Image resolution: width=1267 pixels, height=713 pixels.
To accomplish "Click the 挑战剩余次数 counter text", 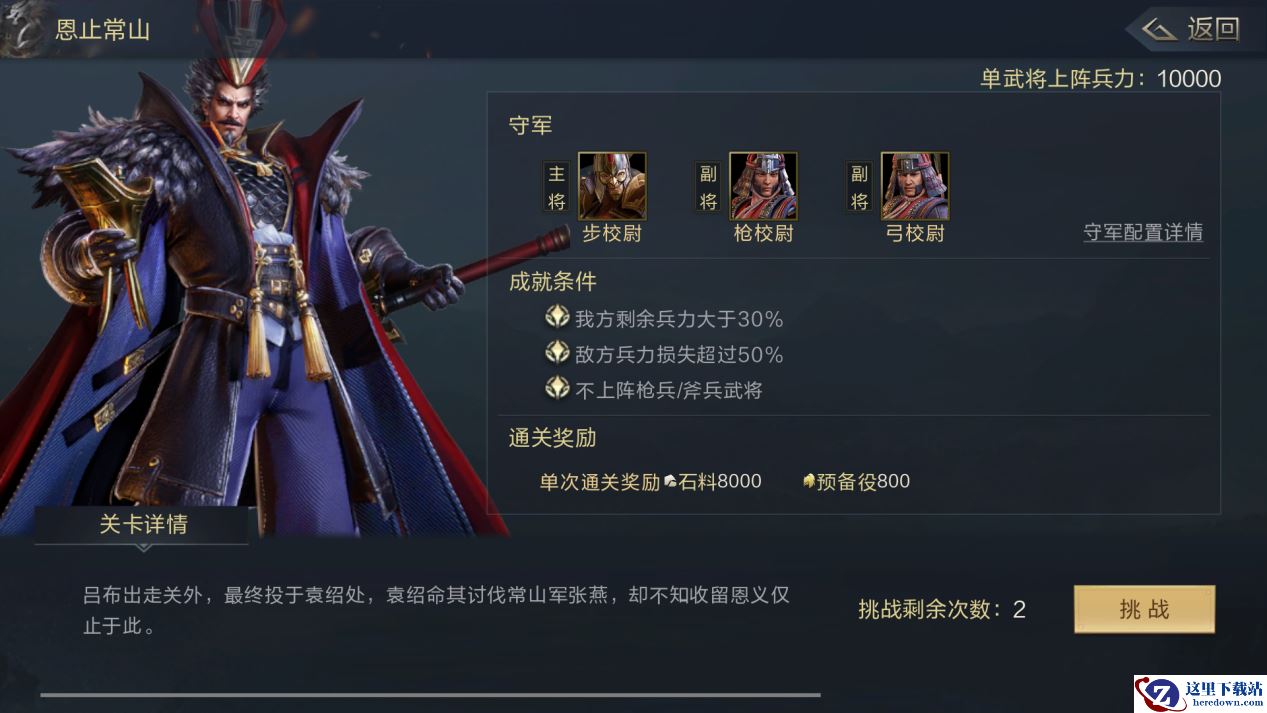I will [x=941, y=609].
